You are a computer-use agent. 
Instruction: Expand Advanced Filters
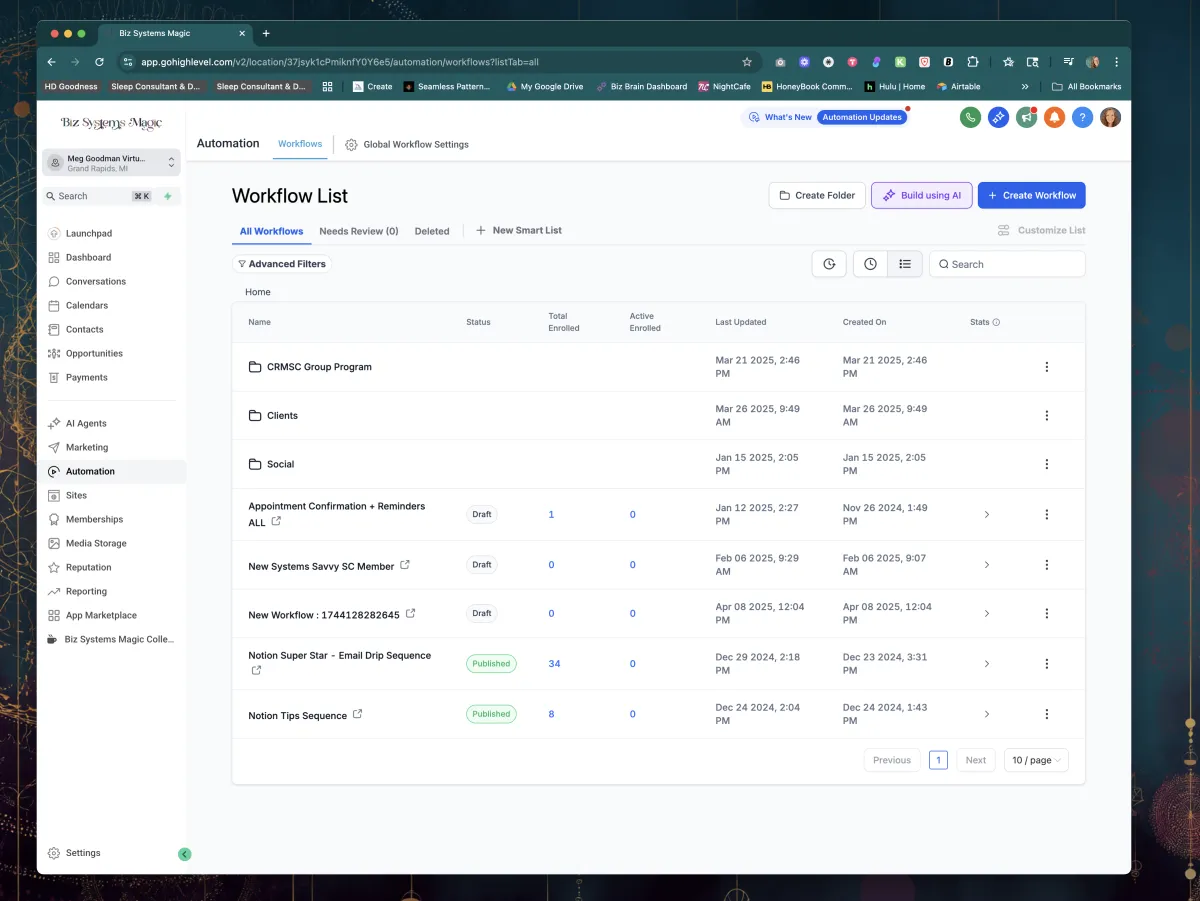coord(282,264)
